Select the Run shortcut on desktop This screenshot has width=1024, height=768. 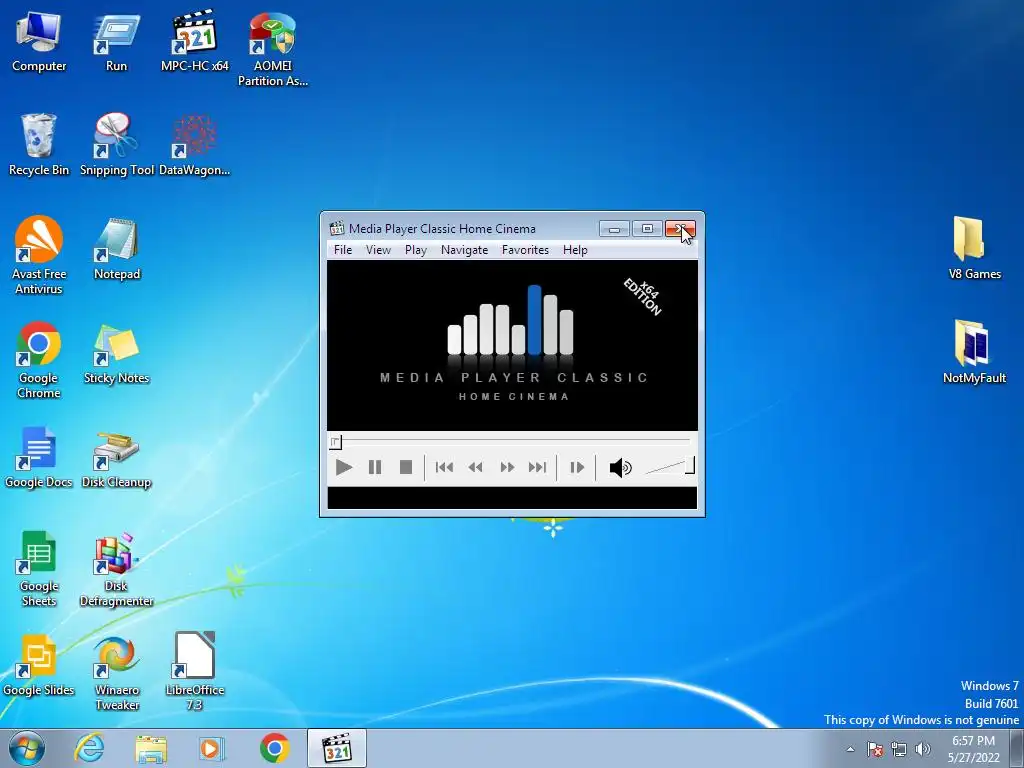tap(116, 42)
